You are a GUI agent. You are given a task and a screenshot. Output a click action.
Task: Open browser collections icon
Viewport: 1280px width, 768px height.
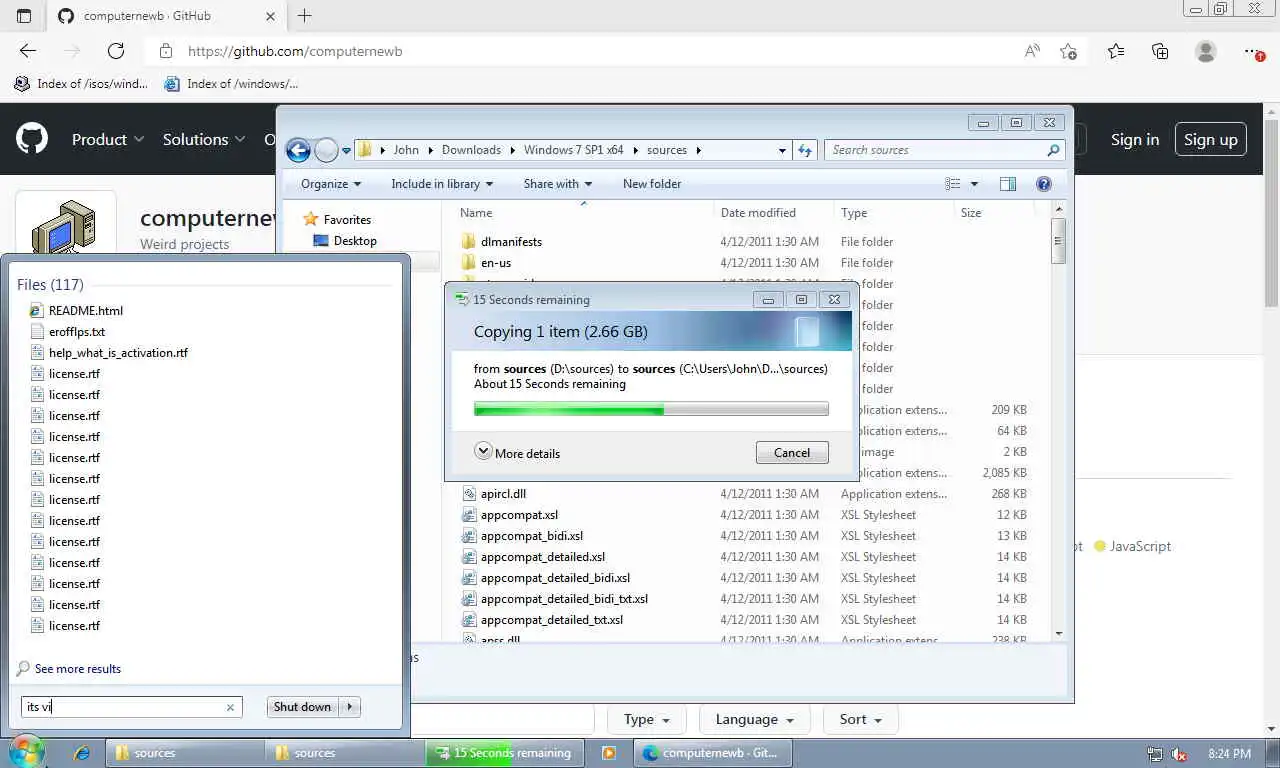[x=1160, y=51]
